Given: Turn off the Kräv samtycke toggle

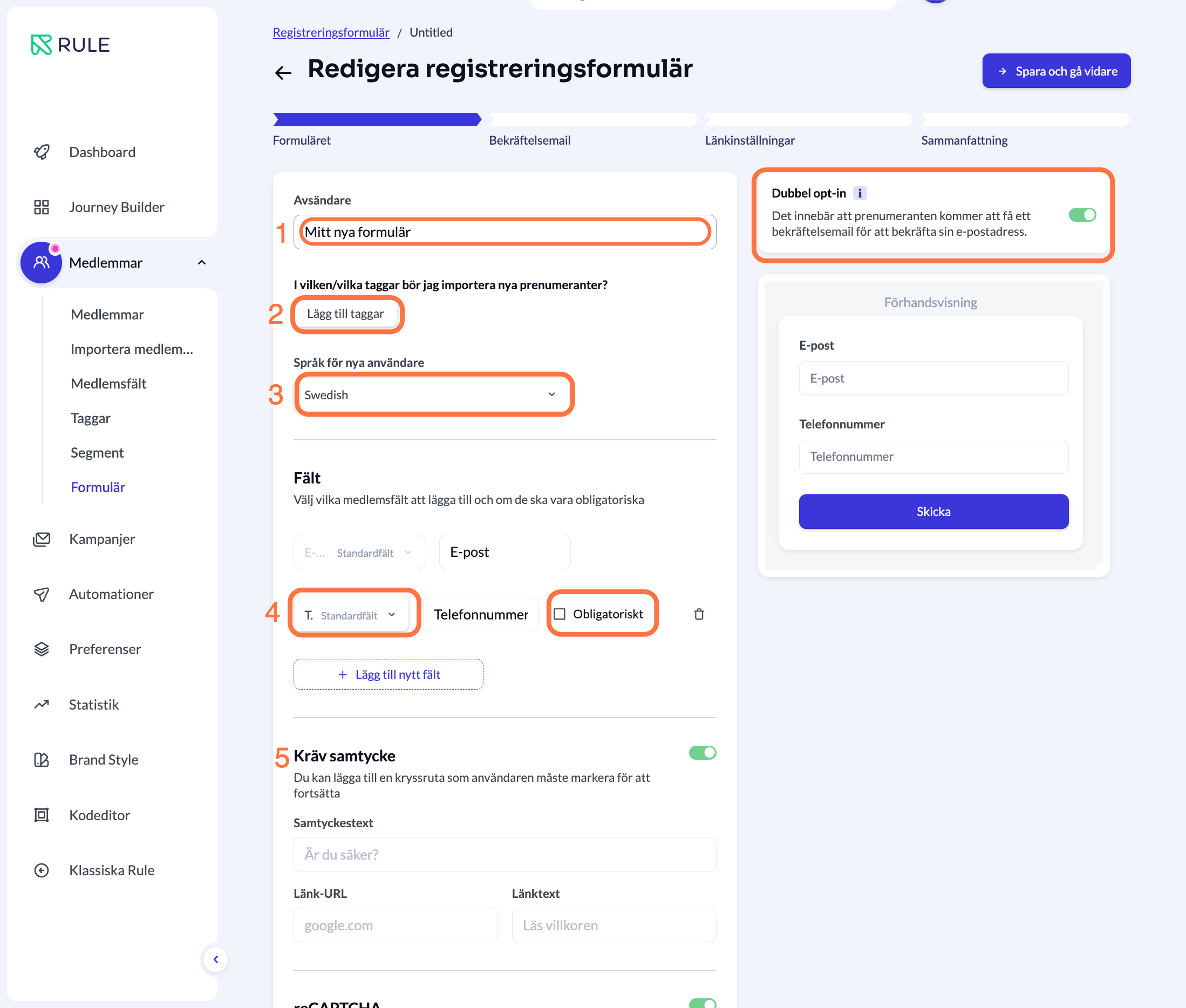Looking at the screenshot, I should [702, 753].
